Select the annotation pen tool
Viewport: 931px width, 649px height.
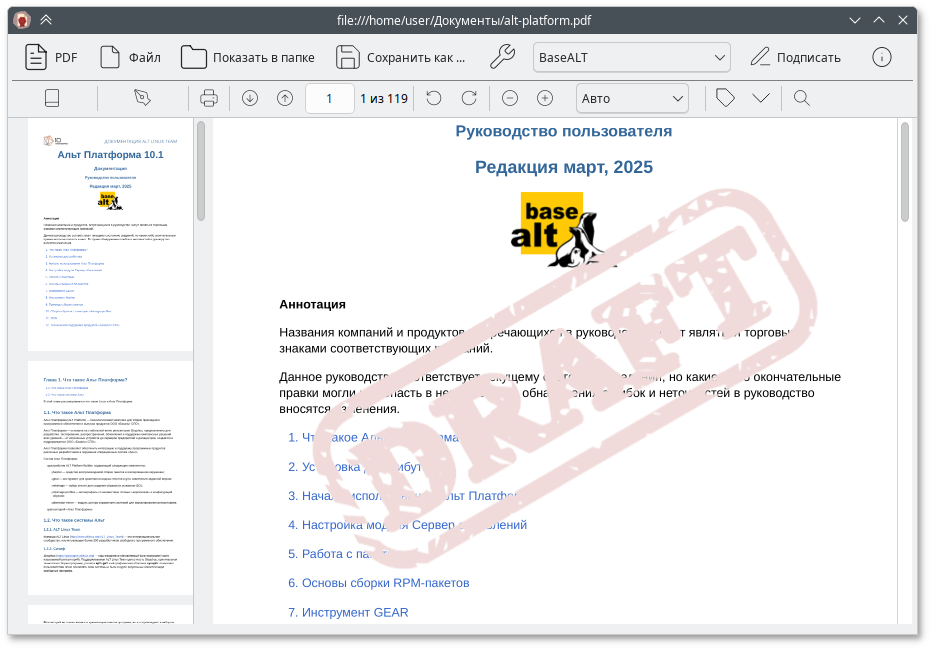[142, 97]
